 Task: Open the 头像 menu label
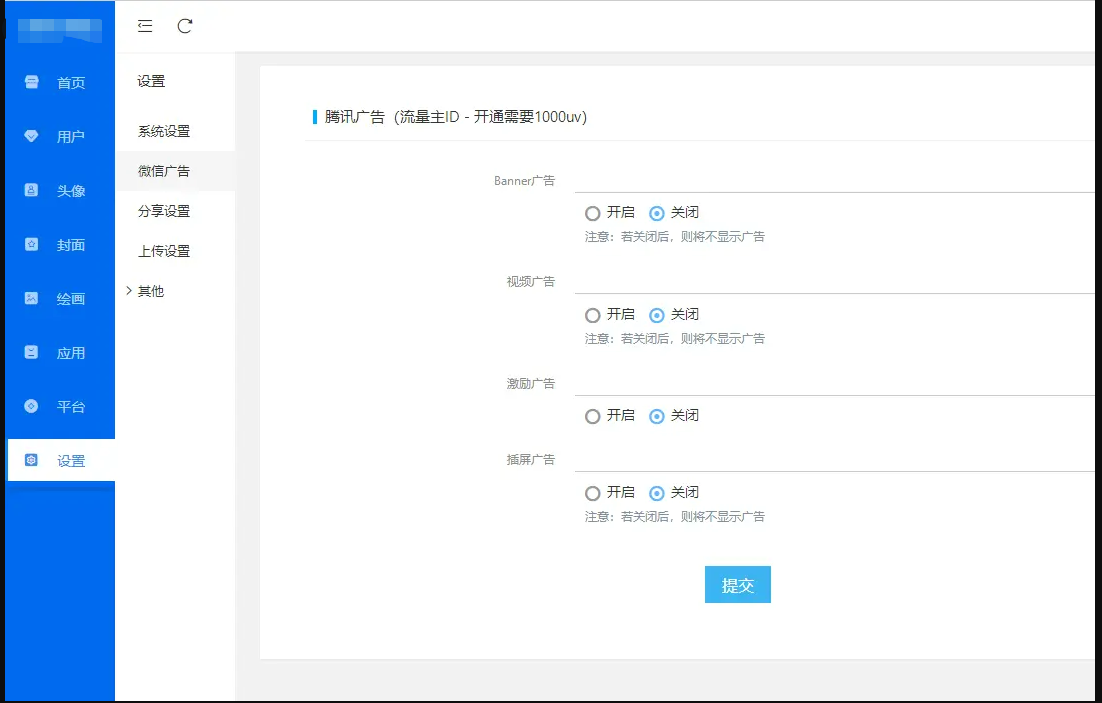[71, 191]
